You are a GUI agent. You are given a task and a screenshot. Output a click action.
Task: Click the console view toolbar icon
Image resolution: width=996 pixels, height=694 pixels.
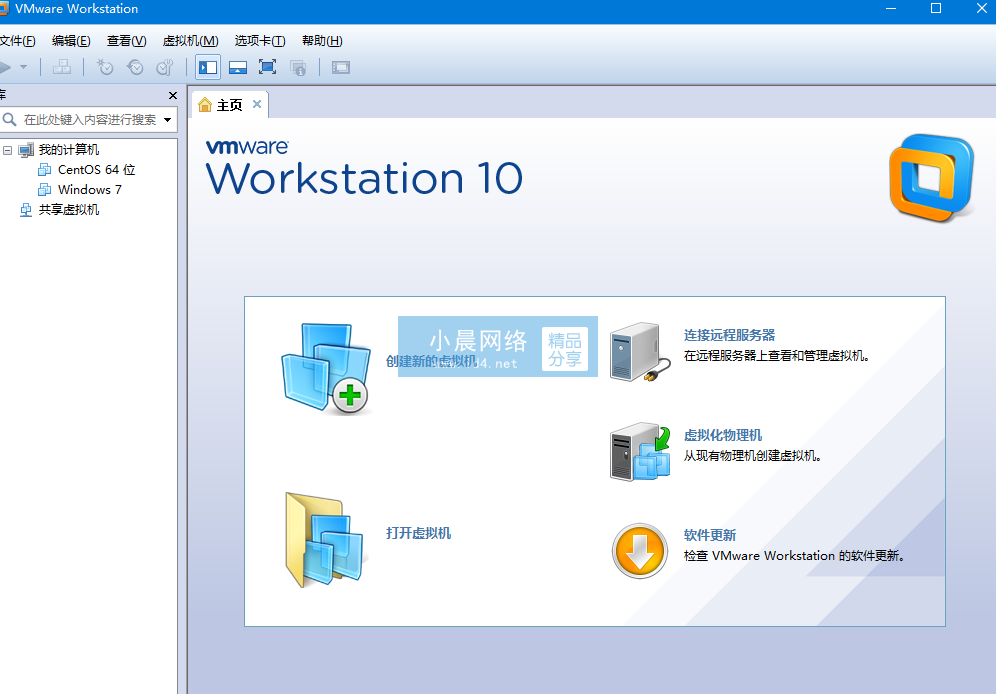coord(340,67)
